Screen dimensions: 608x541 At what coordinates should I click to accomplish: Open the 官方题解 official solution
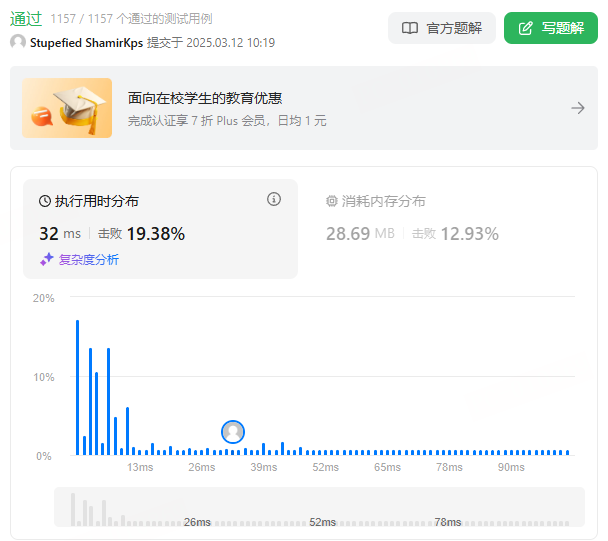pos(442,28)
